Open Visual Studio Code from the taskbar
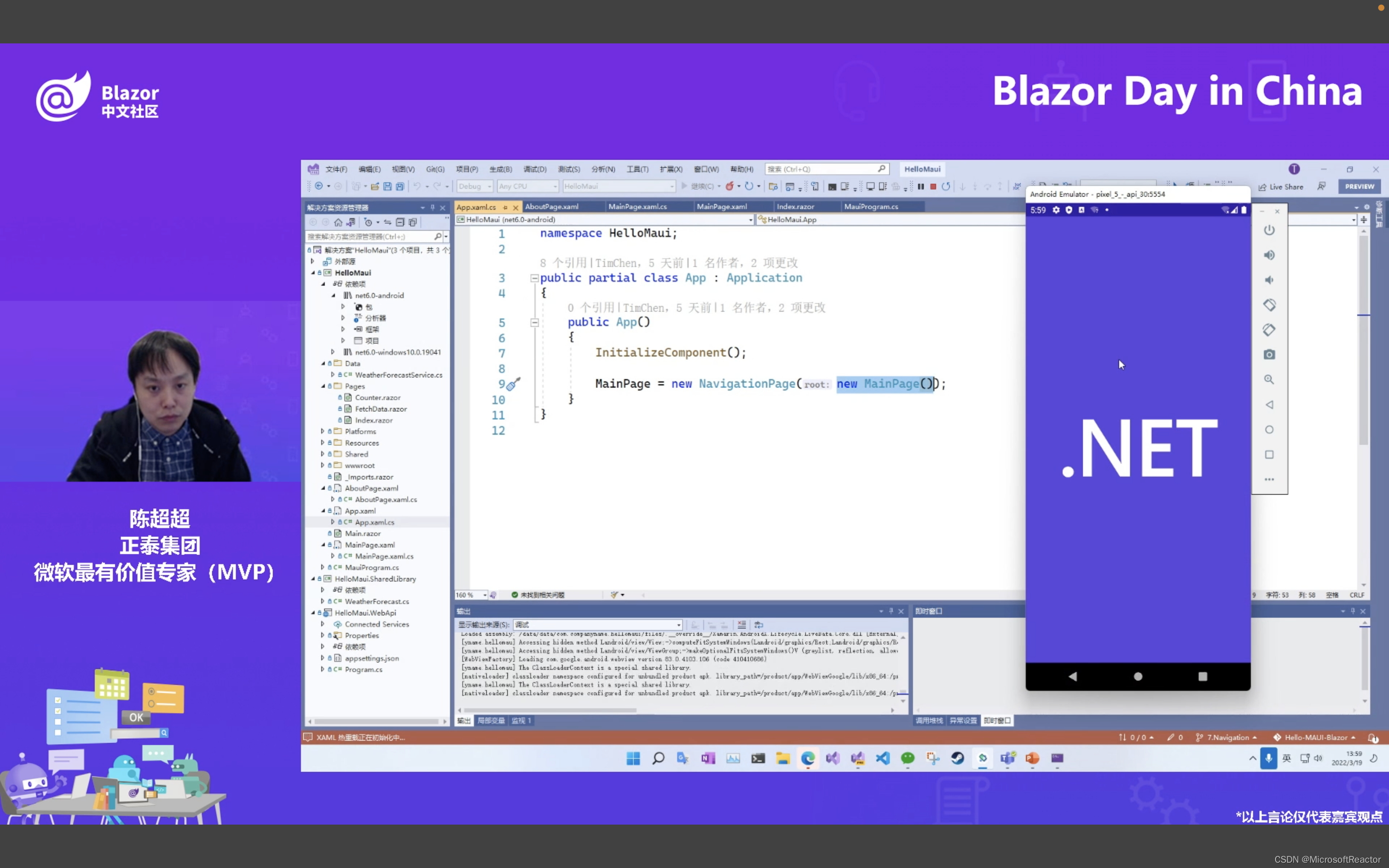 [883, 759]
